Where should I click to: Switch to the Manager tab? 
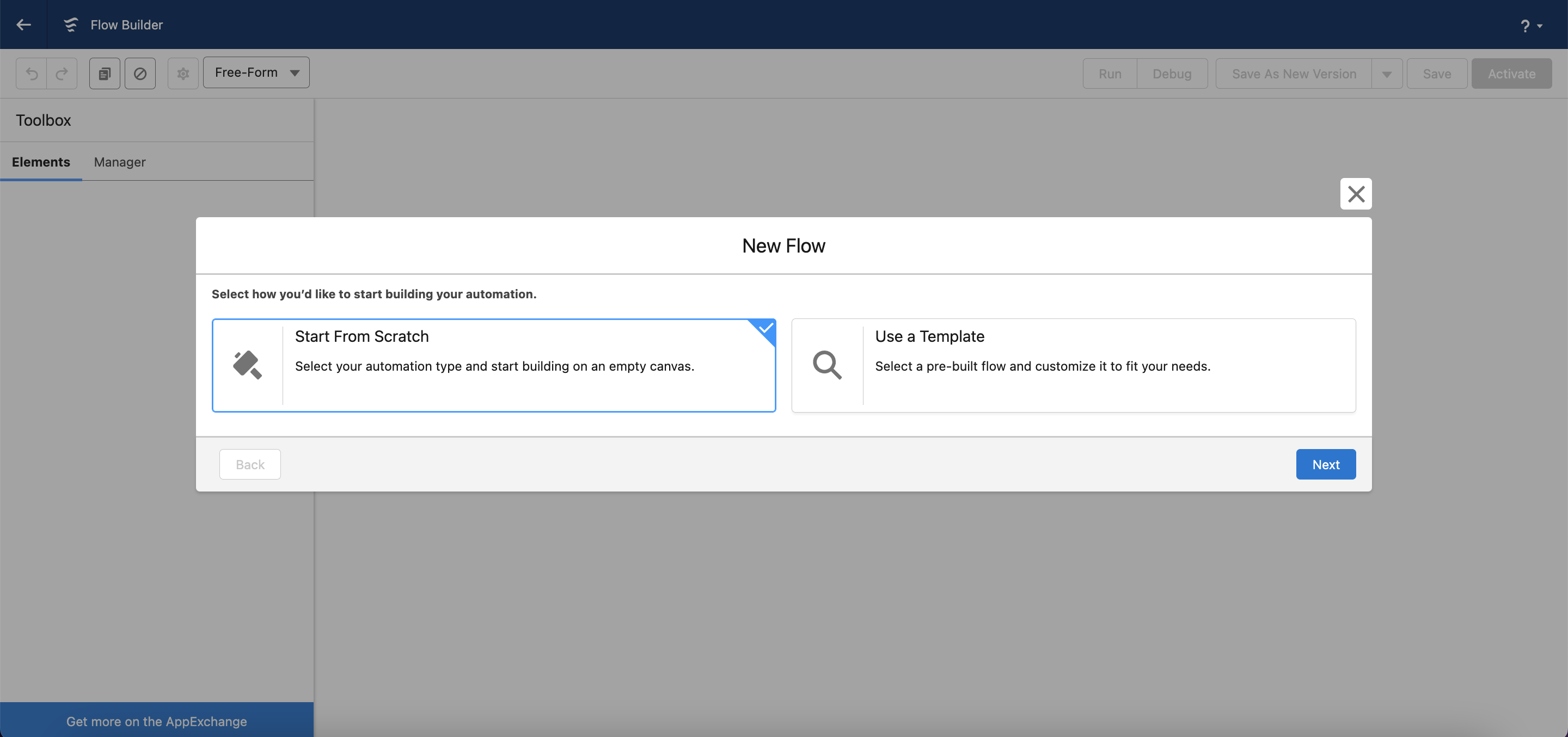pos(119,162)
